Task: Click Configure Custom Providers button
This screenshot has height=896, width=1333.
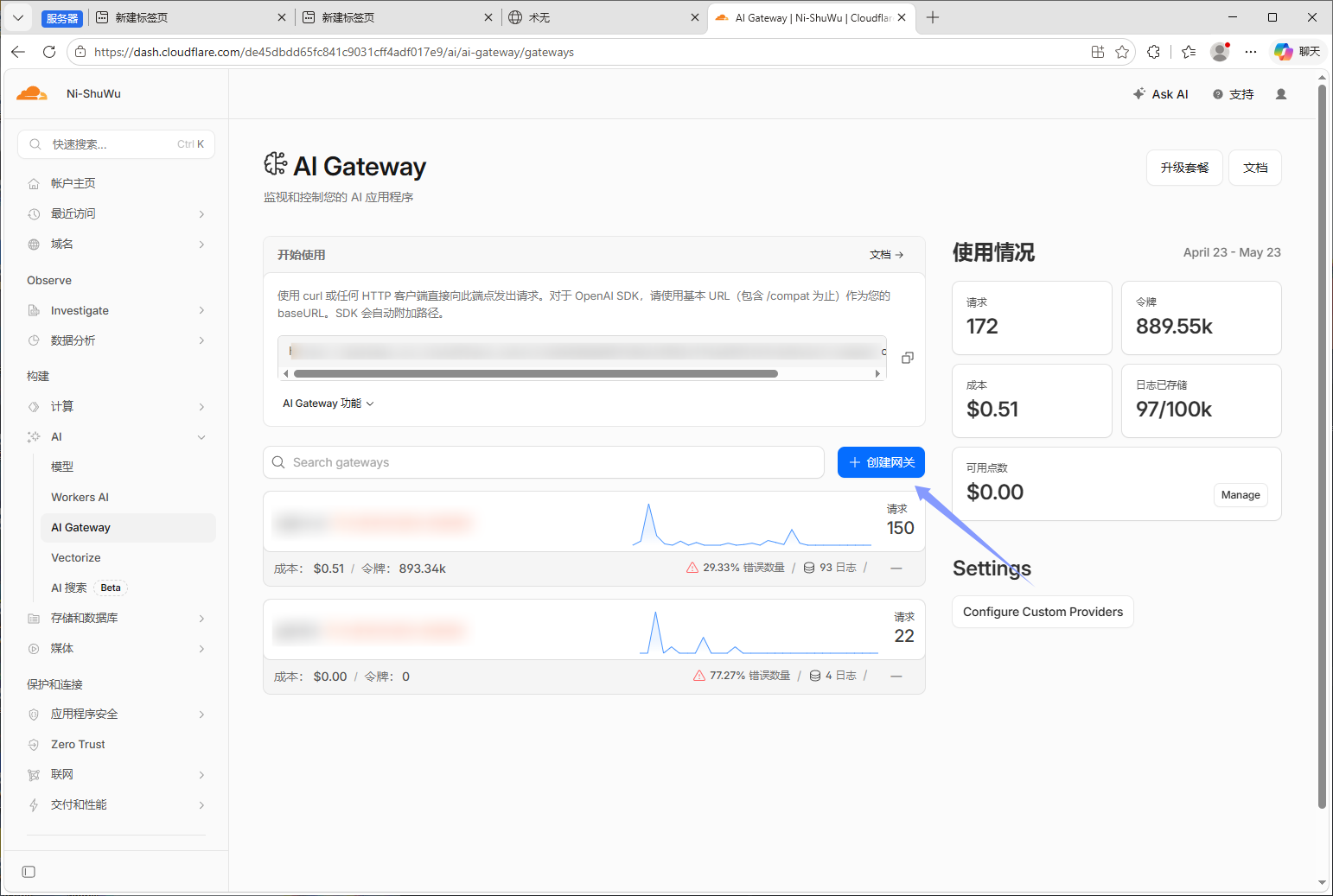Action: [x=1043, y=612]
